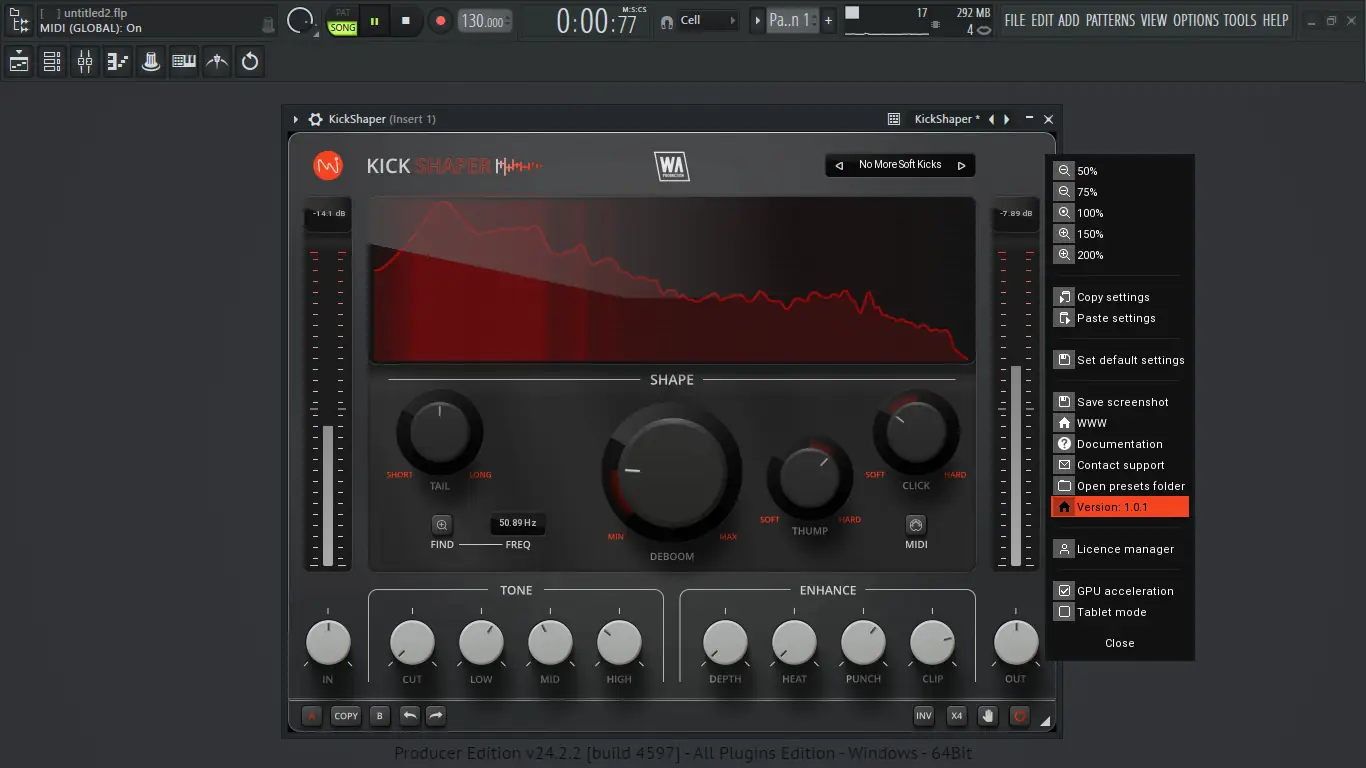Click the keyboard/typing-to-piano icon
Image resolution: width=1366 pixels, height=768 pixels.
(184, 62)
